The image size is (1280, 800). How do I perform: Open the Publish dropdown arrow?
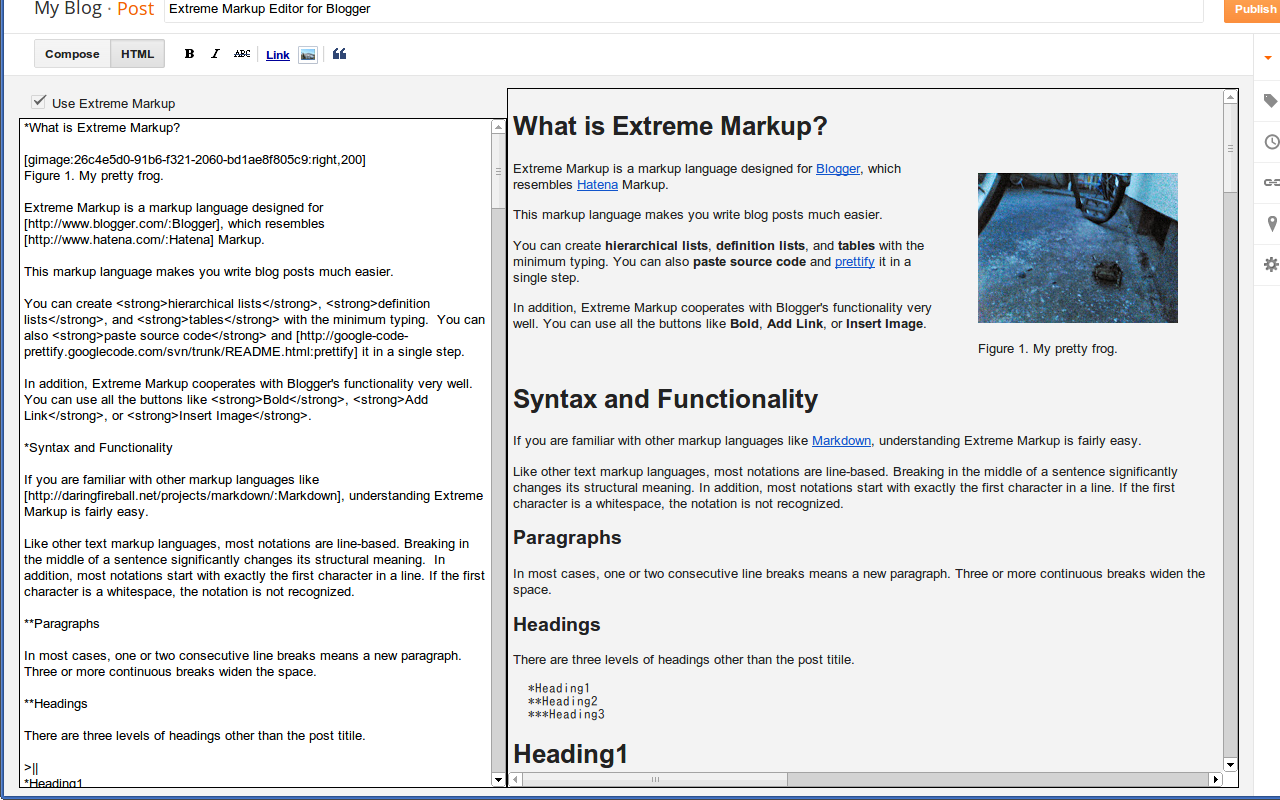pos(1266,57)
